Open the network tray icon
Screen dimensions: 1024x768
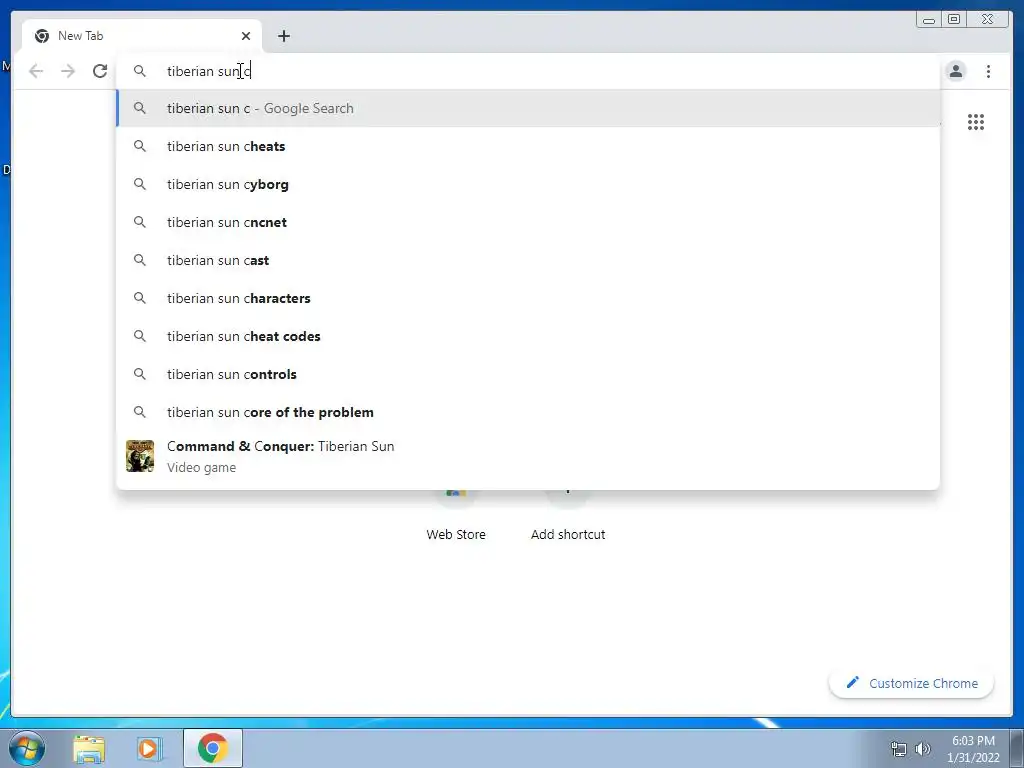(899, 749)
